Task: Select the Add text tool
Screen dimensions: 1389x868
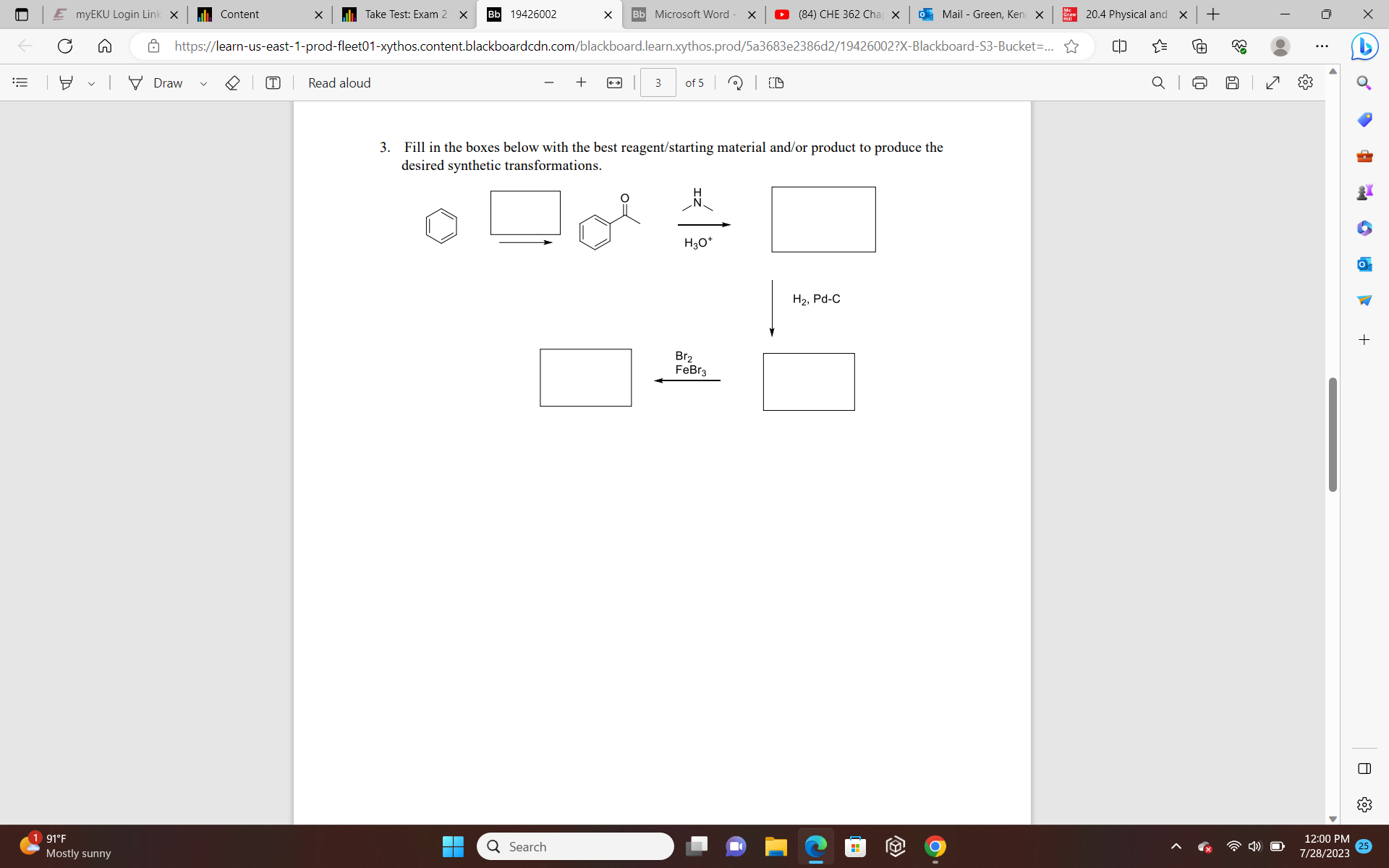Action: (x=273, y=82)
